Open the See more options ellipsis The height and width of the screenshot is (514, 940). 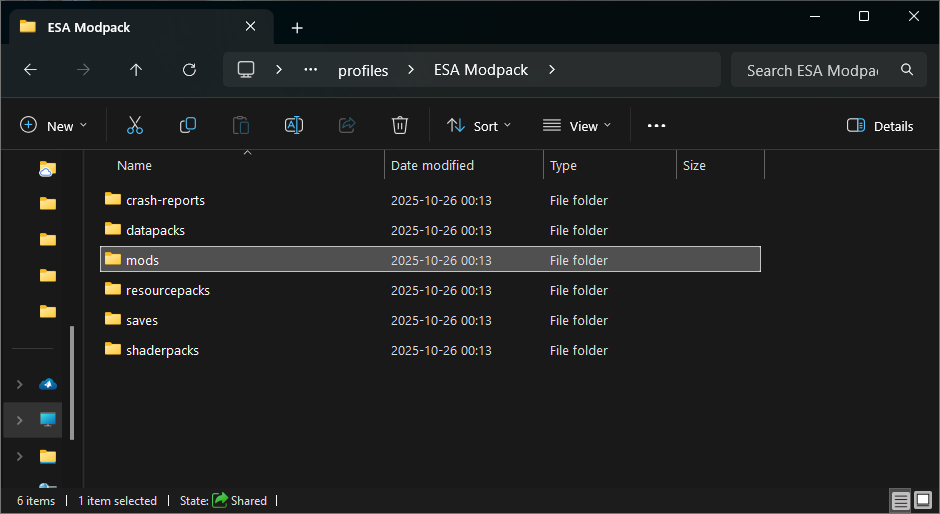[x=656, y=126]
